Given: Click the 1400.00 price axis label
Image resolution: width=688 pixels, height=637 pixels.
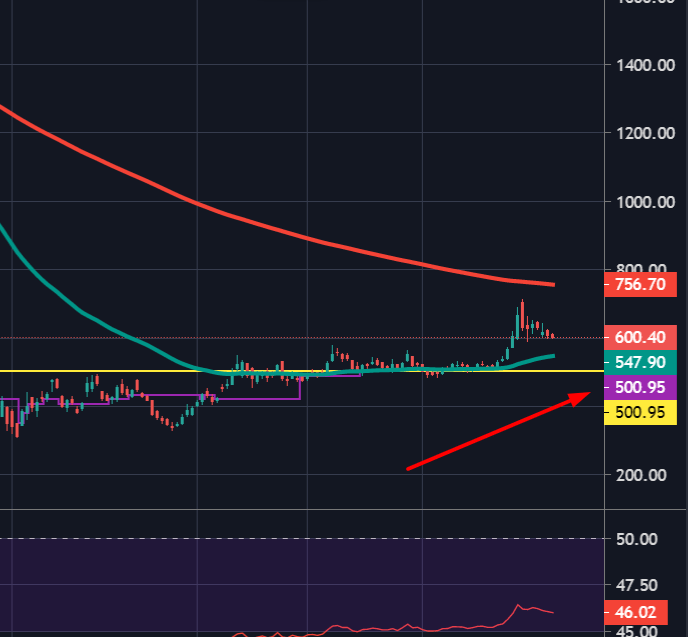Looking at the screenshot, I should click(645, 65).
